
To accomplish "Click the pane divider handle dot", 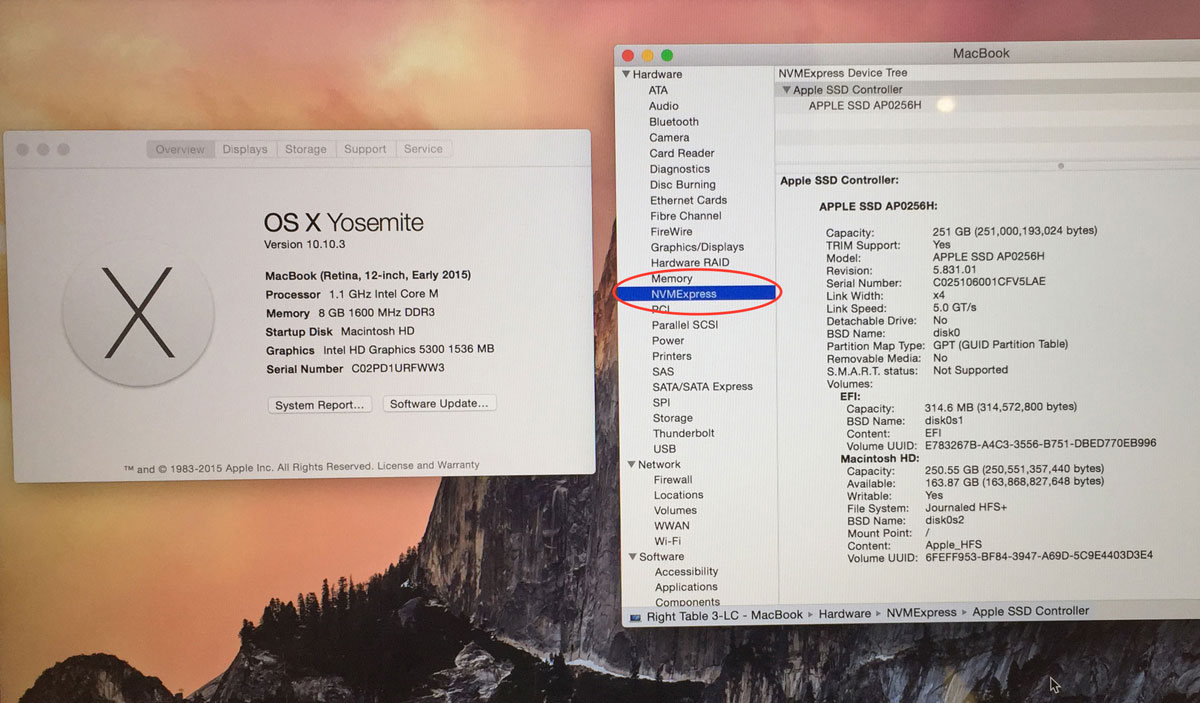I will [1060, 165].
